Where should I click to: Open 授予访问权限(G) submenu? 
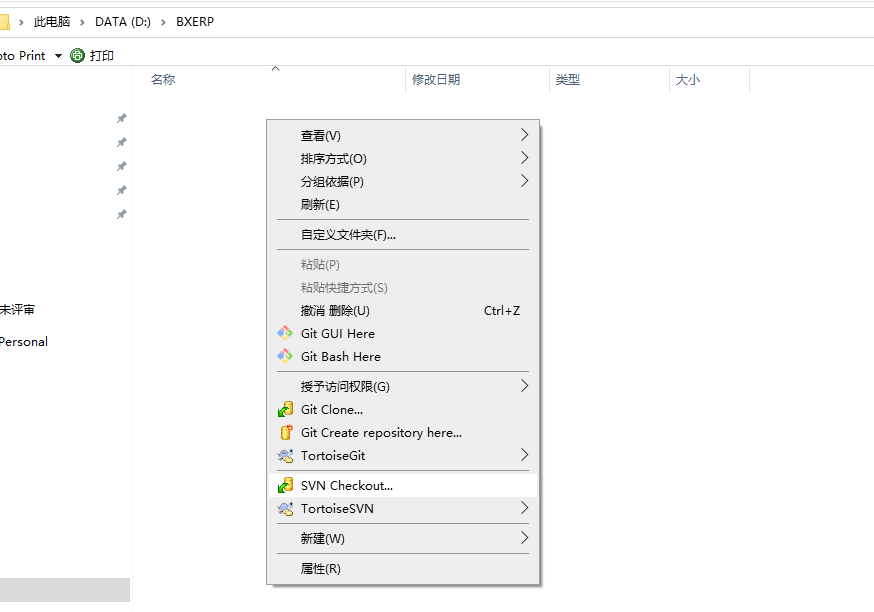point(402,386)
